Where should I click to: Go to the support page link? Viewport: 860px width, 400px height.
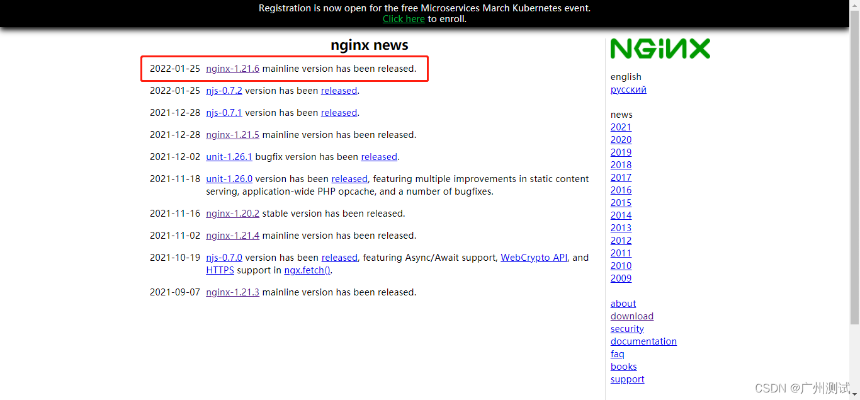627,379
